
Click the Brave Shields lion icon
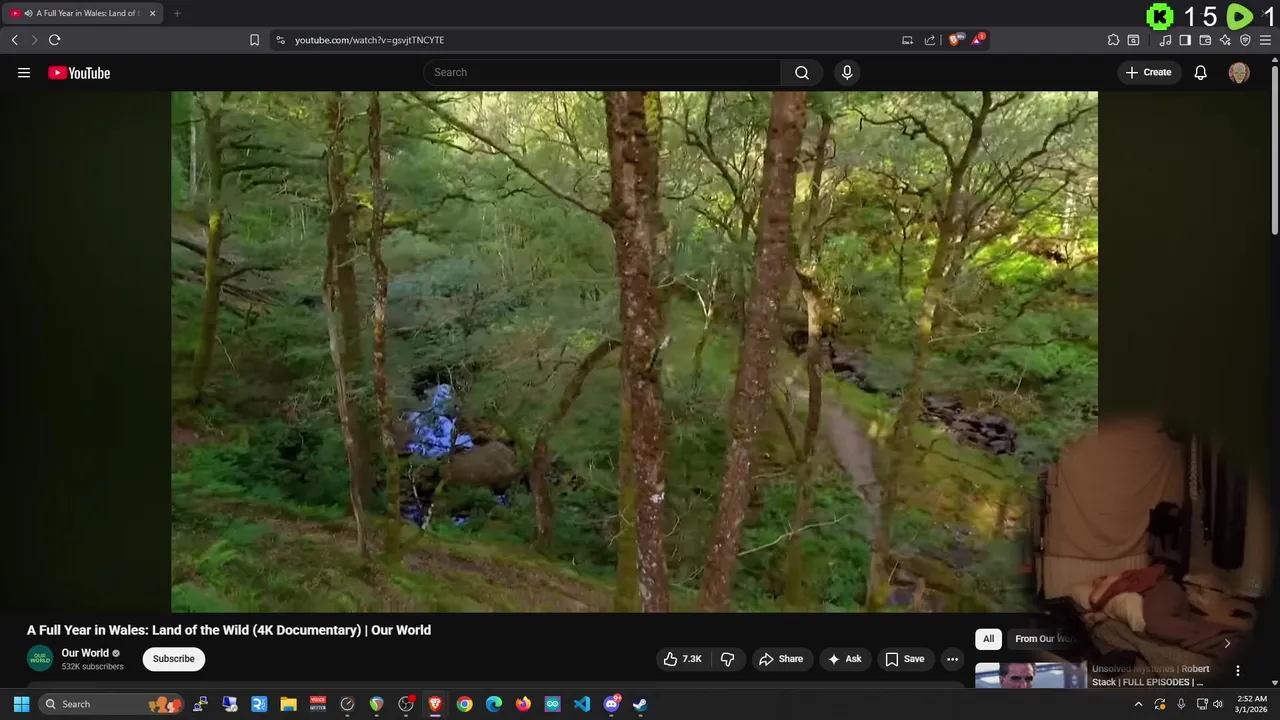[x=955, y=40]
